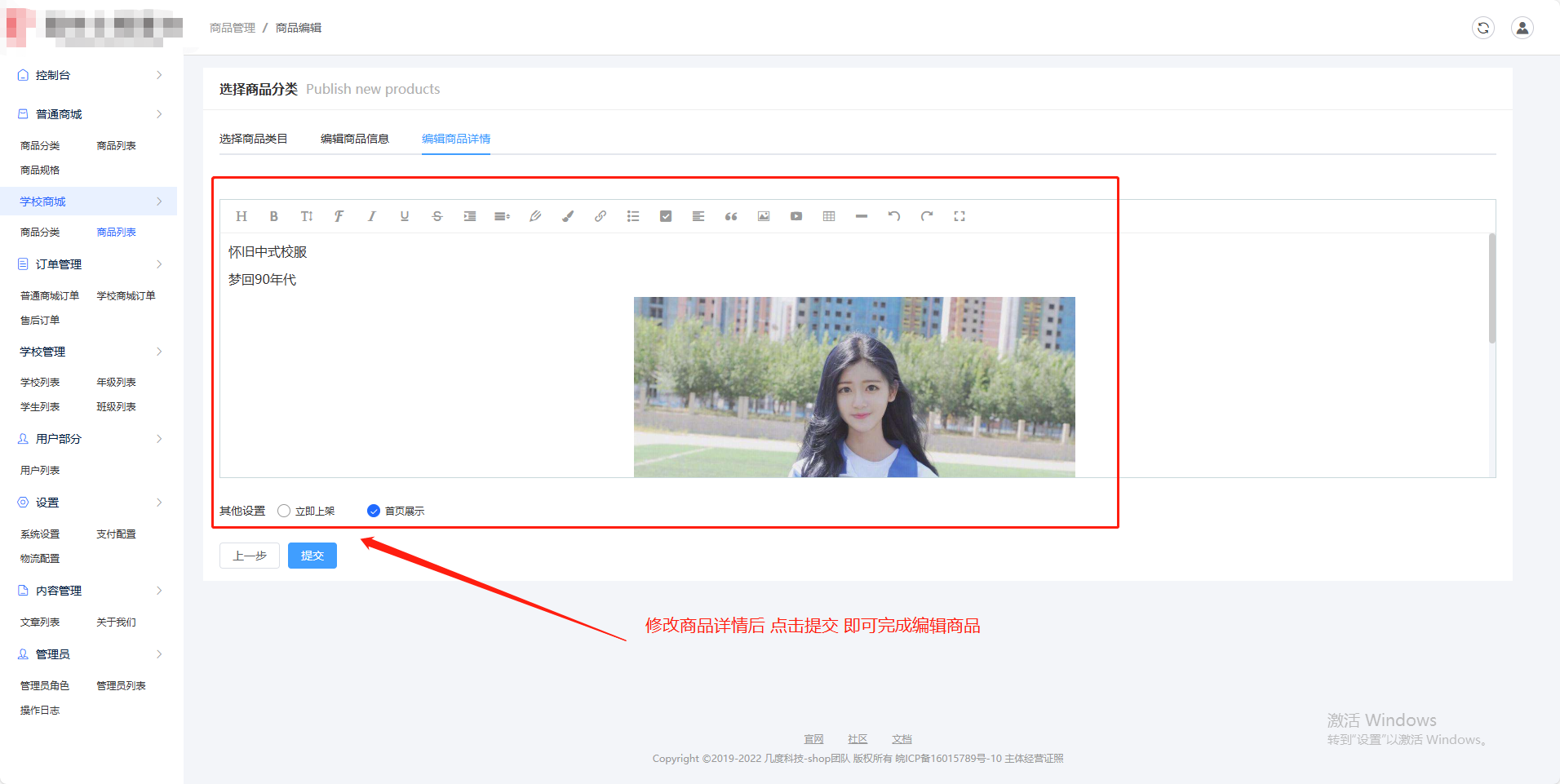1560x784 pixels.
Task: Open 商品管理 from the breadcrumb
Action: 233,27
